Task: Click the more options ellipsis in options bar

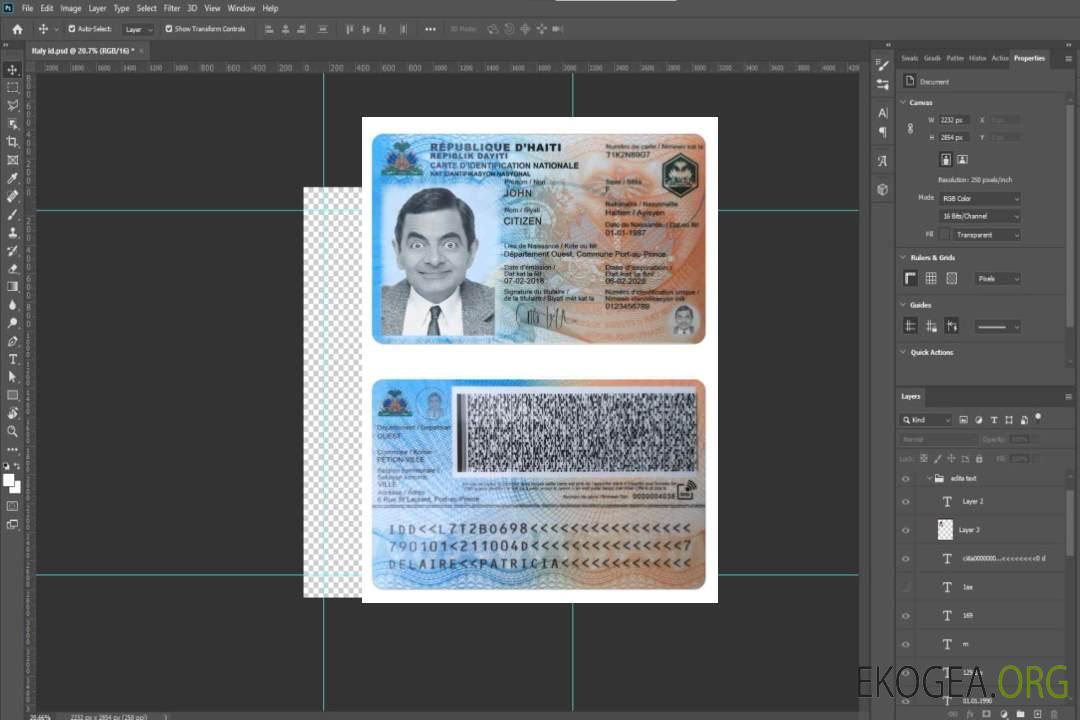Action: [430, 29]
